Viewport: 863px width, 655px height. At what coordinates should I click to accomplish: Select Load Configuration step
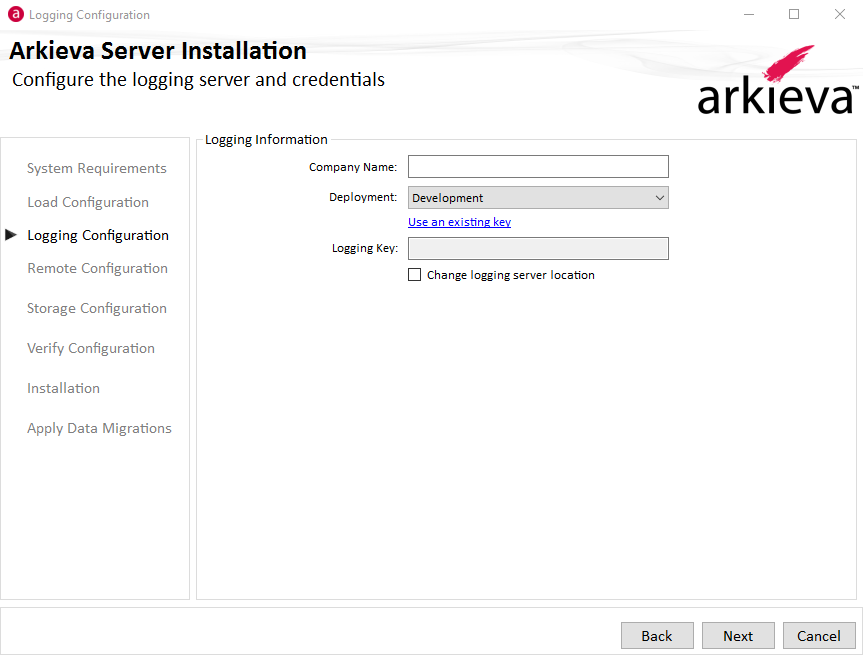[x=88, y=203]
